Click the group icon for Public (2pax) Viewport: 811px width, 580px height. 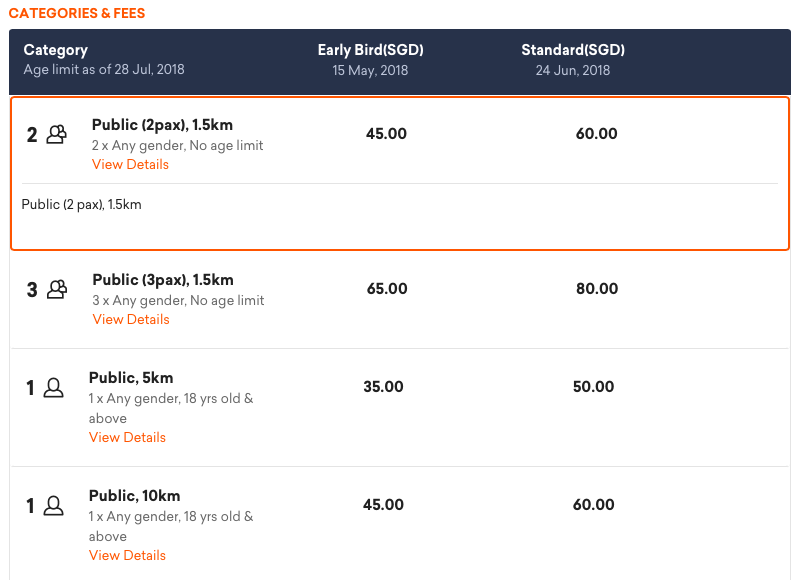coord(57,134)
